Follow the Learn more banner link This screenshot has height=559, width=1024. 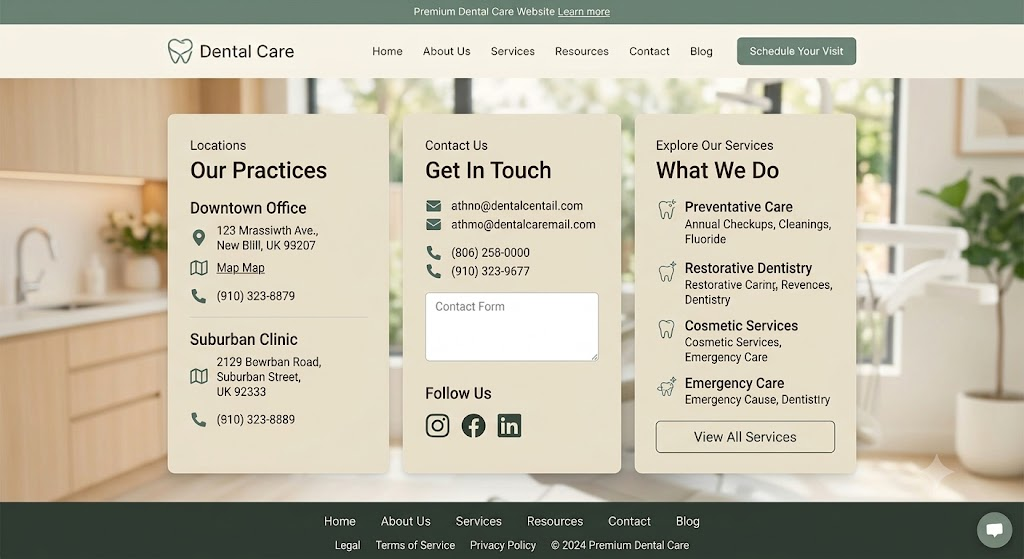(x=584, y=12)
